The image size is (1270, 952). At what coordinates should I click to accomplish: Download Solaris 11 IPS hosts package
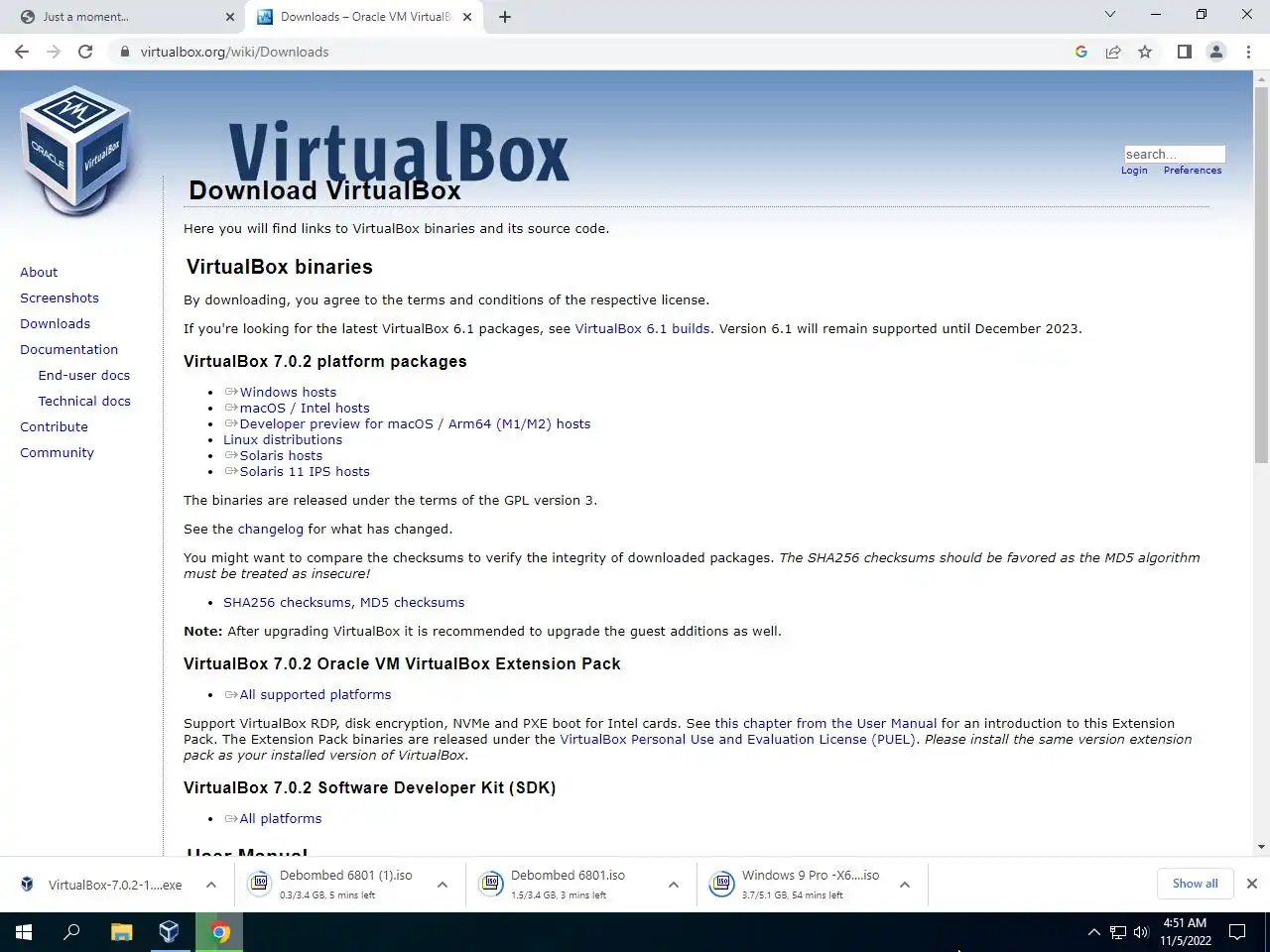[x=305, y=471]
